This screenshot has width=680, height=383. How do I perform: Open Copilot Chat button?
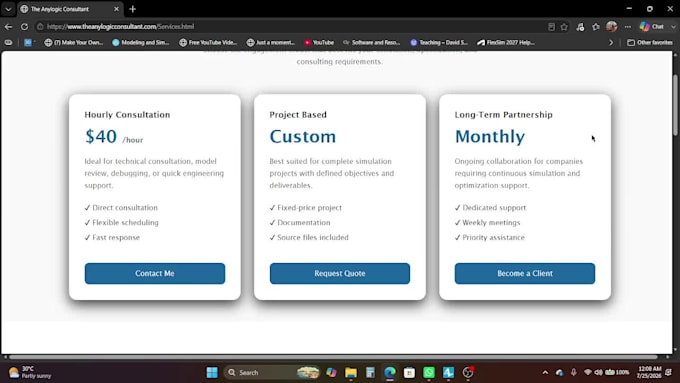[652, 26]
